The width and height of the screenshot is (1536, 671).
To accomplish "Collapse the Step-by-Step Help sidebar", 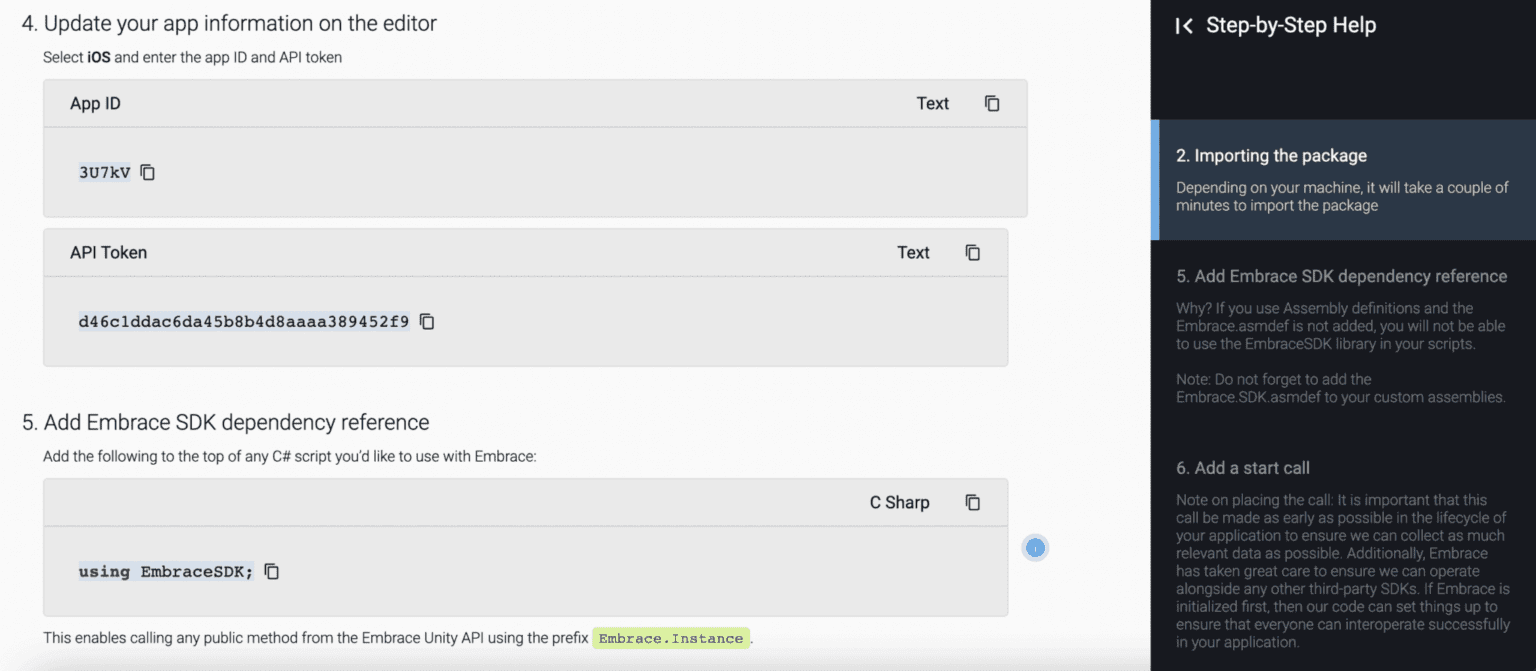I will click(1183, 25).
